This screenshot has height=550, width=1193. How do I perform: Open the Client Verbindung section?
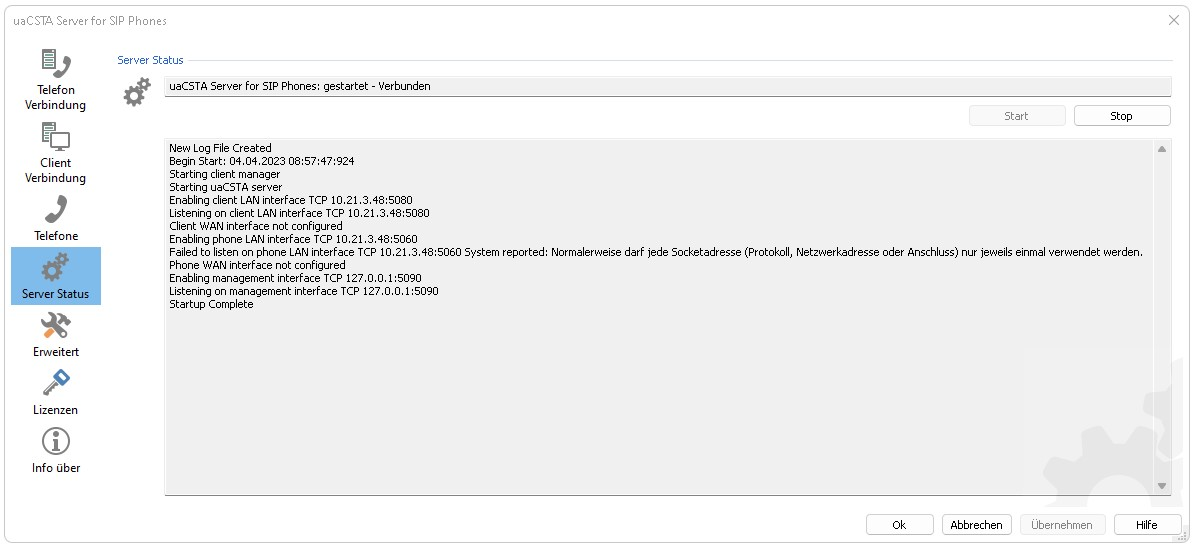coord(56,153)
